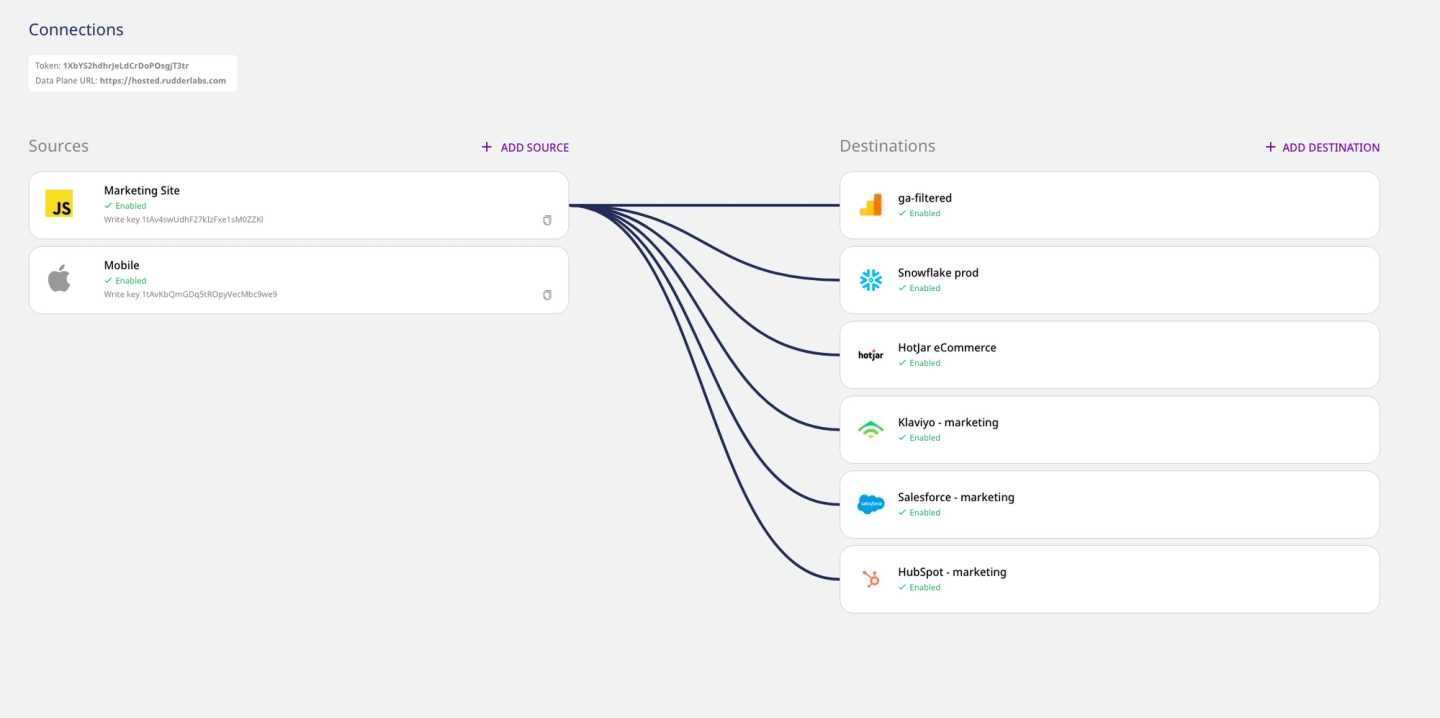Viewport: 1440px width, 718px height.
Task: Open the HubSpot - marketing destination card
Action: point(1110,578)
